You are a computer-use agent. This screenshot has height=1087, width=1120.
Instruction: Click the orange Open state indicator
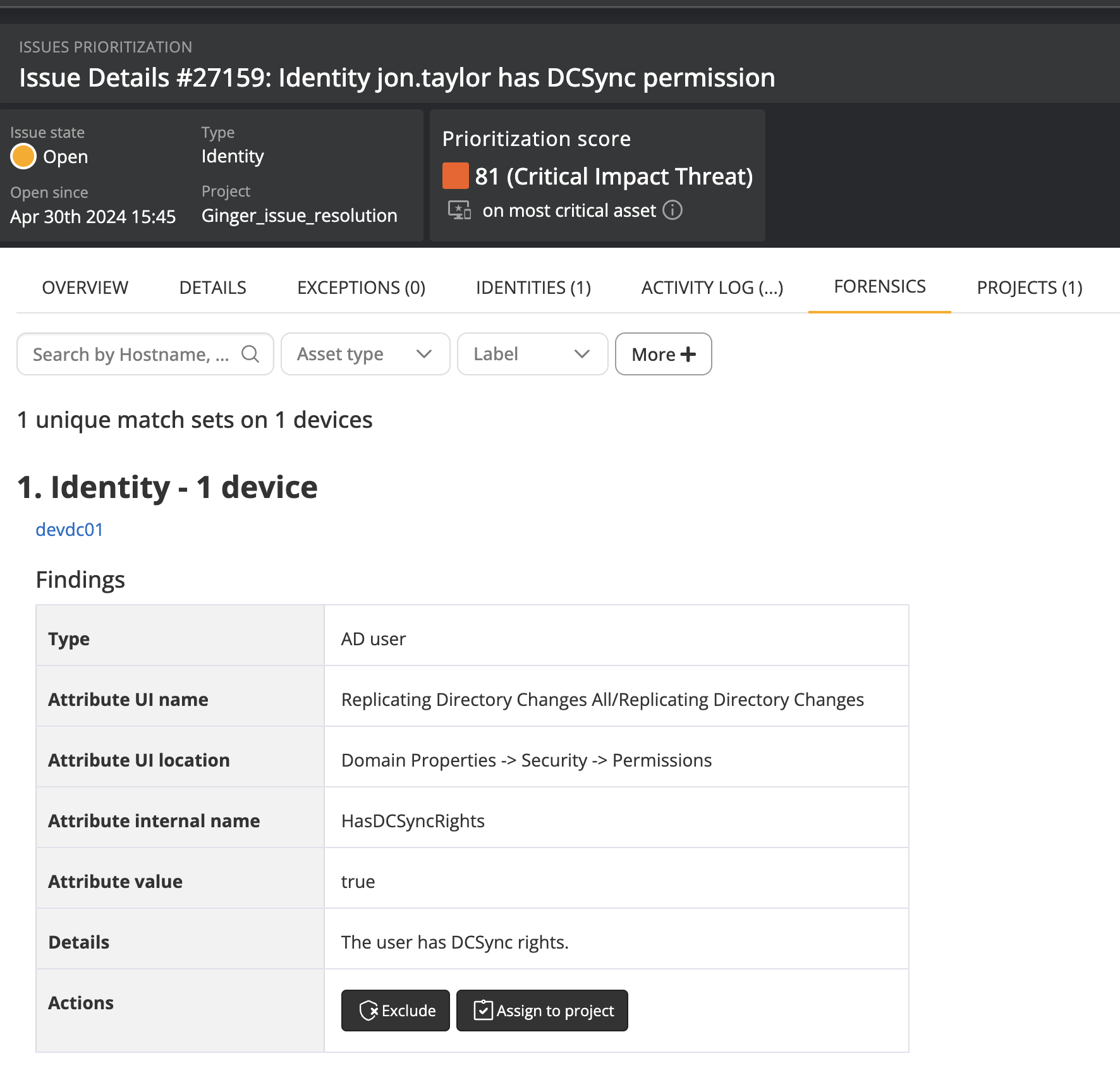pyautogui.click(x=23, y=157)
